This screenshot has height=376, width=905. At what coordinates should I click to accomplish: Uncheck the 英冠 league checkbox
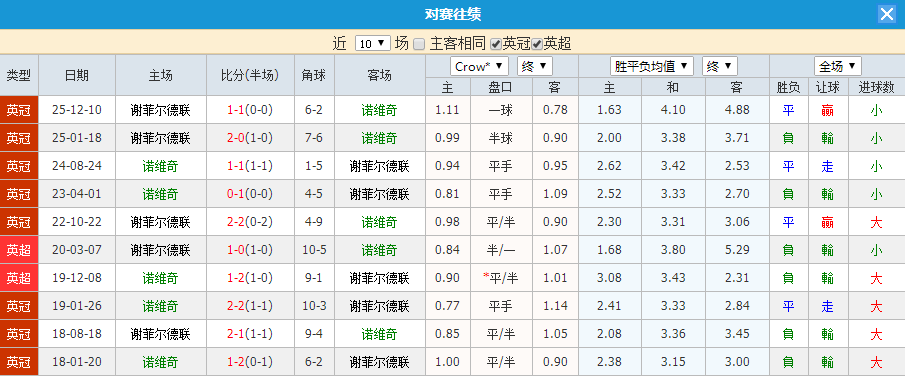click(495, 44)
